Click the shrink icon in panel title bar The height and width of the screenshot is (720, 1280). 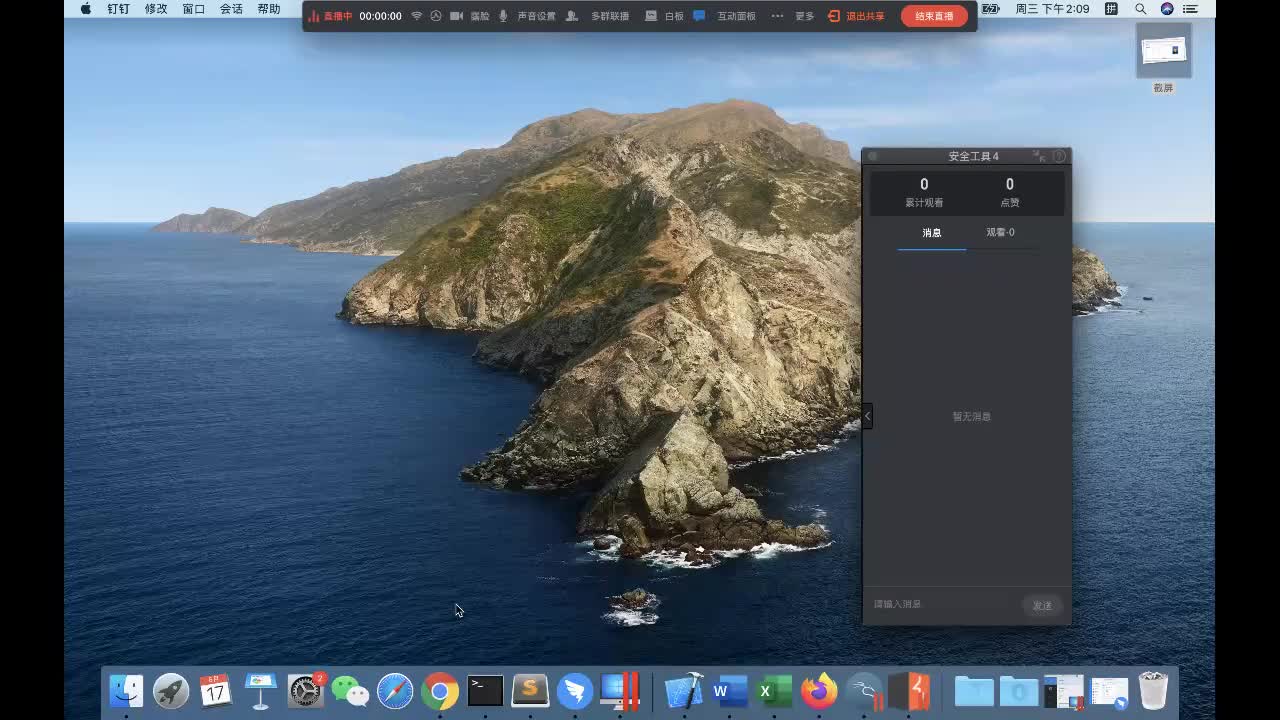tap(1039, 156)
